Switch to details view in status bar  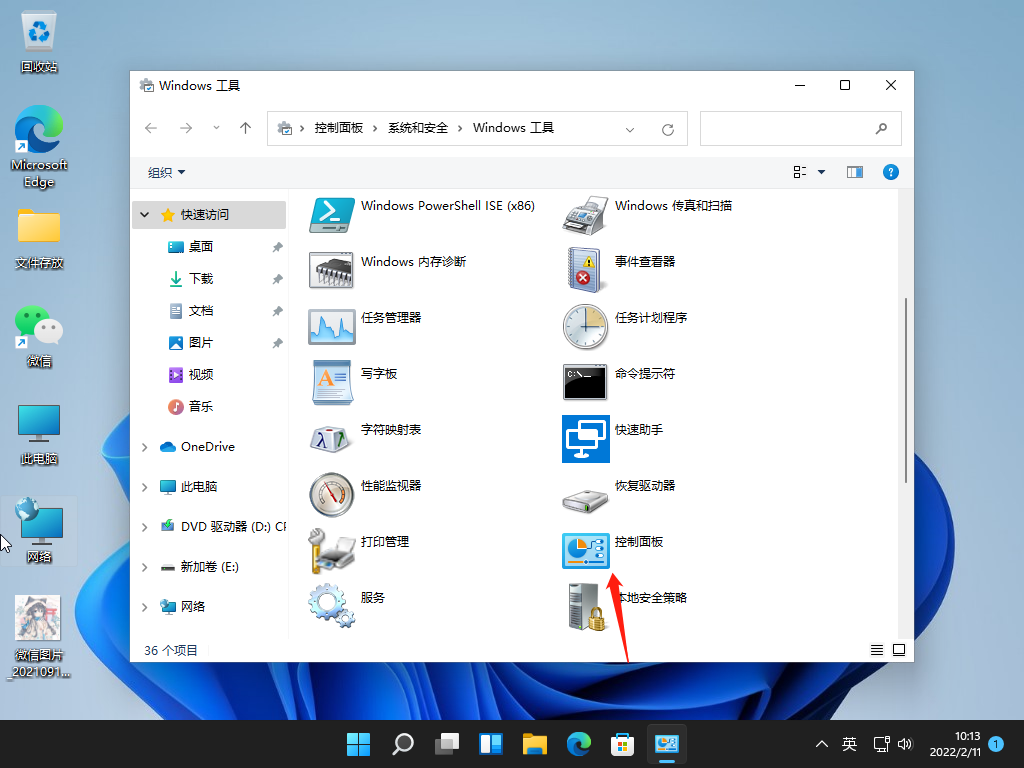point(877,650)
